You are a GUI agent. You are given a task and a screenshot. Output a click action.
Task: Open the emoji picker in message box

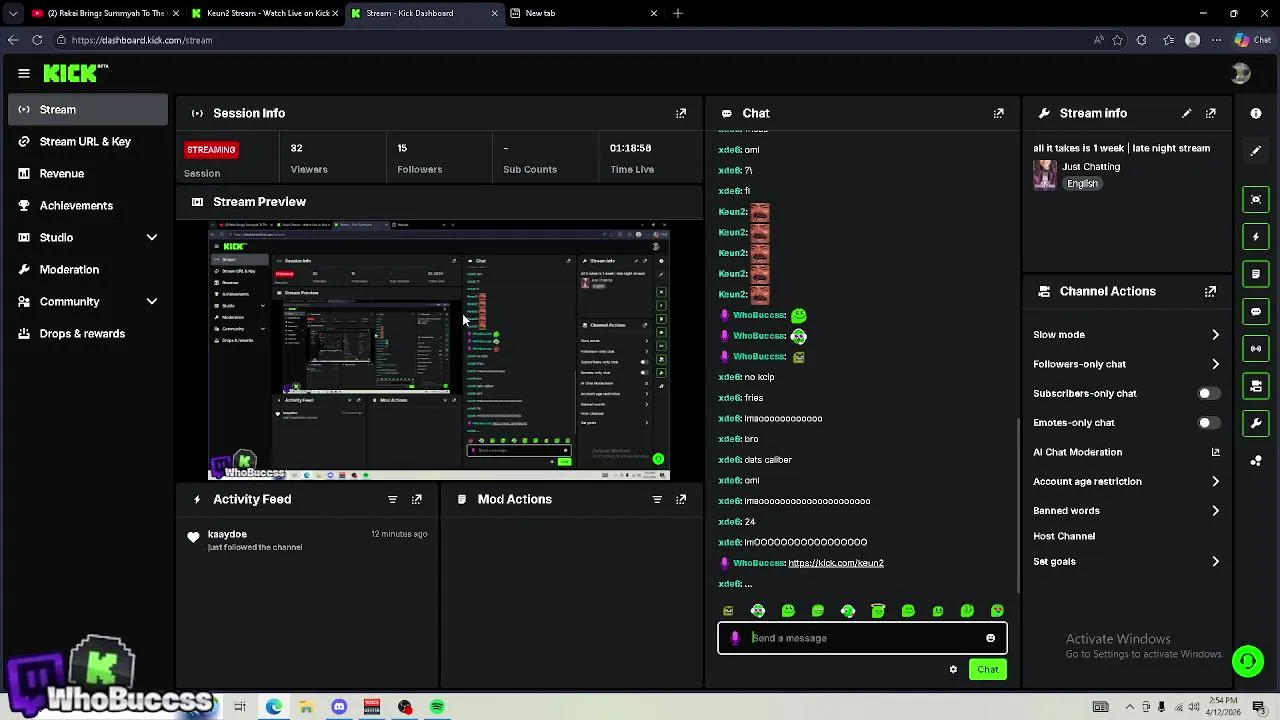click(990, 638)
